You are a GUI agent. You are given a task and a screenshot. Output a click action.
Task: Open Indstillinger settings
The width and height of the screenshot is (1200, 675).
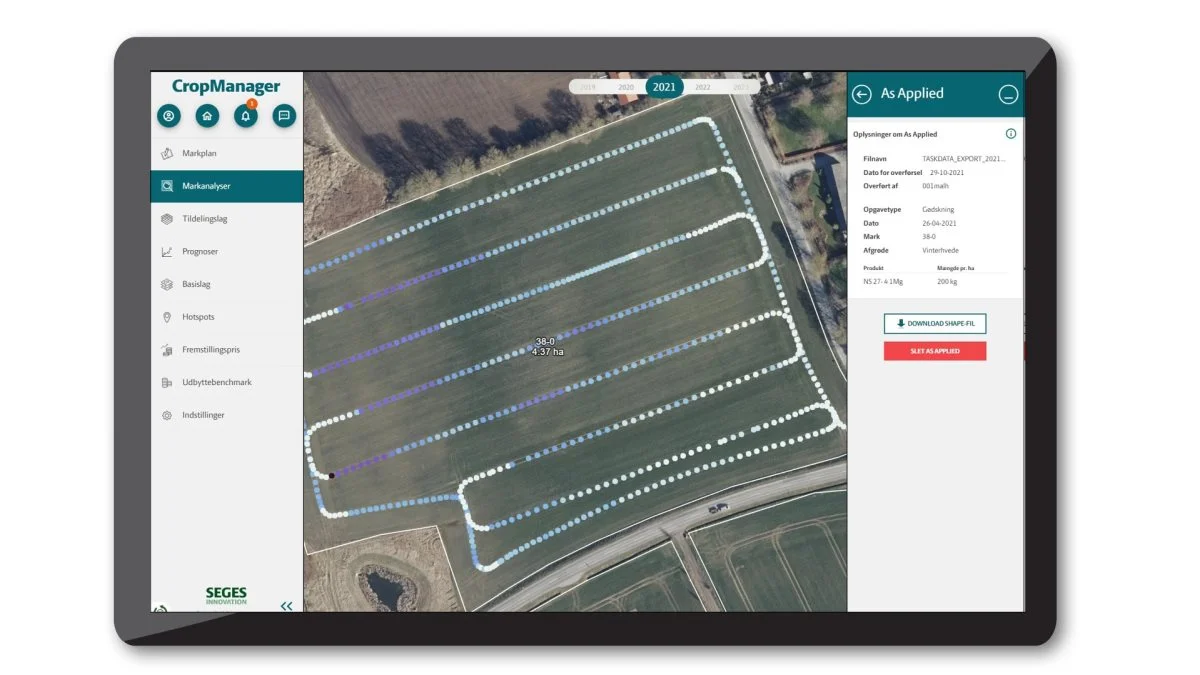(203, 415)
